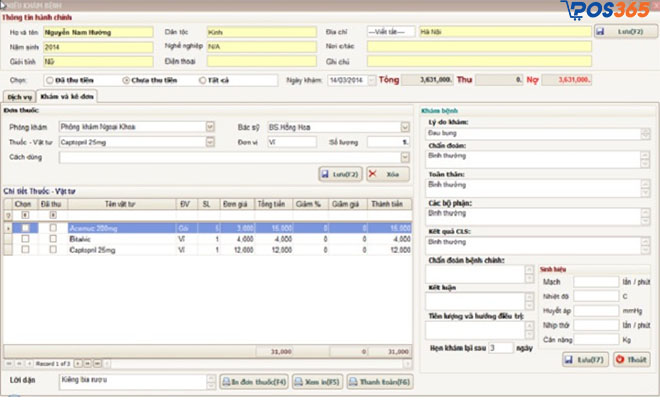Open the Bác sỹ dropdown list

point(405,127)
